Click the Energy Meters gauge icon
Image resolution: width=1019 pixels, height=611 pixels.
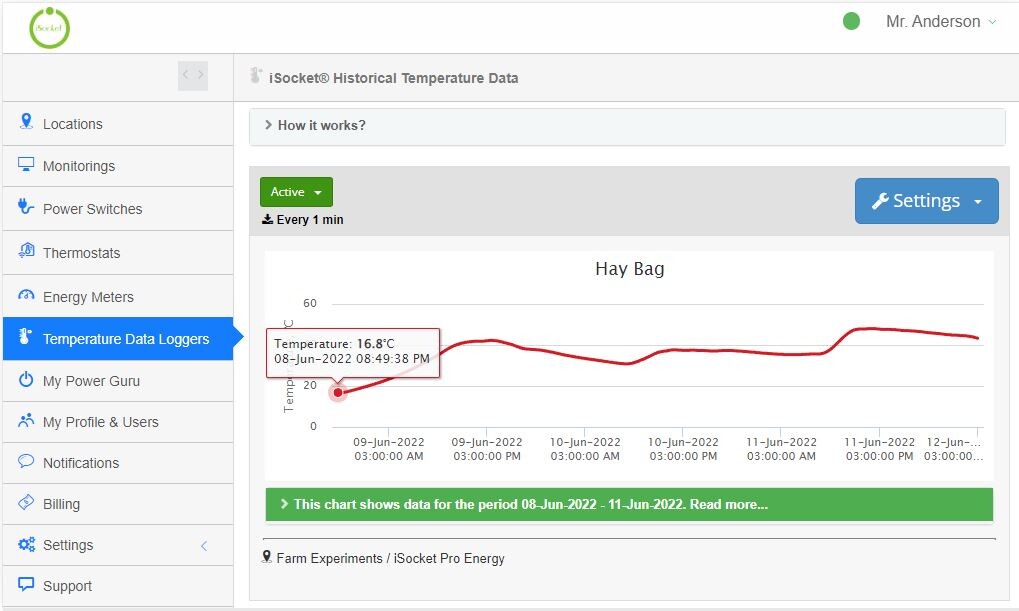click(x=26, y=295)
